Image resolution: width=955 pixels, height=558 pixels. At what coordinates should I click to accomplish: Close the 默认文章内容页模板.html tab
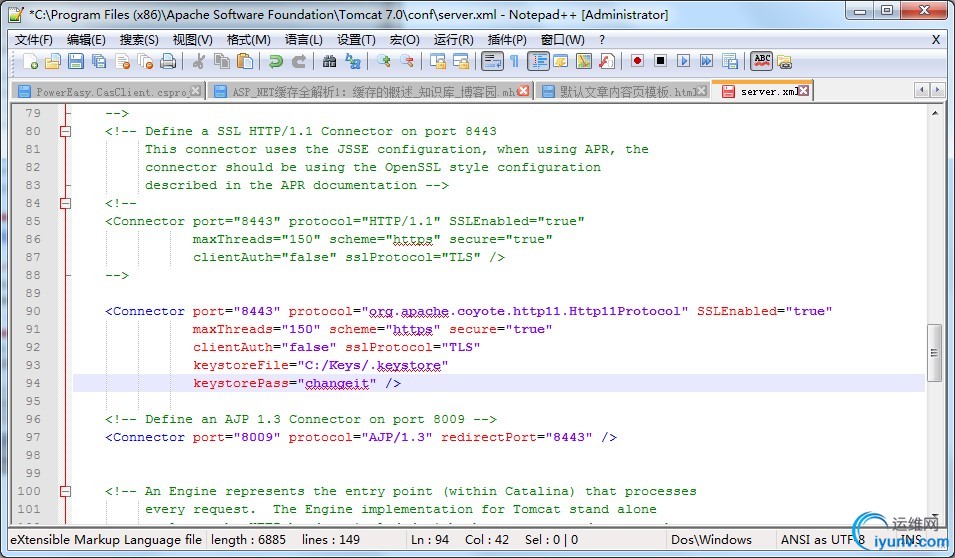[x=702, y=91]
